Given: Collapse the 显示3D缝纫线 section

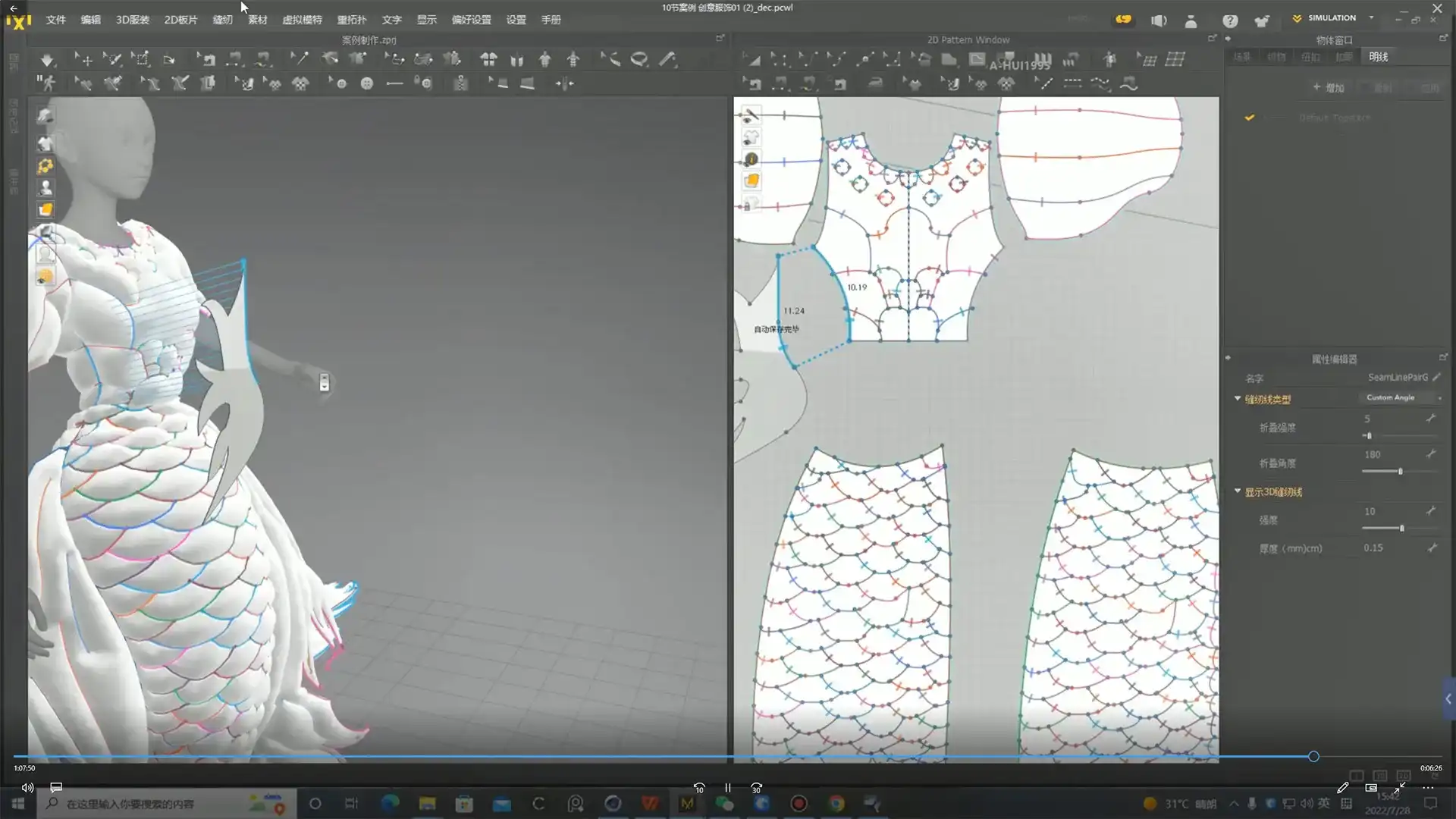Looking at the screenshot, I should click(x=1238, y=491).
